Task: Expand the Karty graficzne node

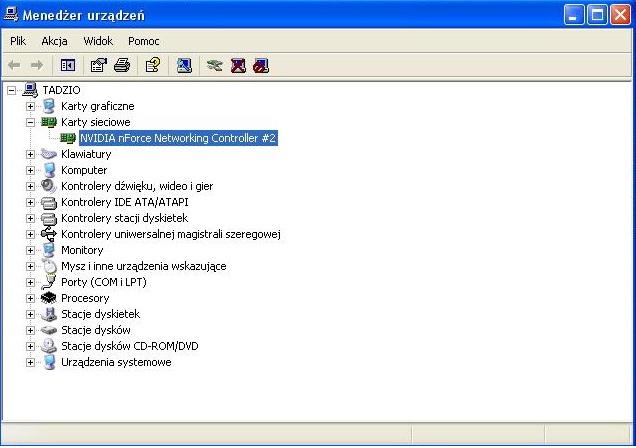Action: click(30, 106)
